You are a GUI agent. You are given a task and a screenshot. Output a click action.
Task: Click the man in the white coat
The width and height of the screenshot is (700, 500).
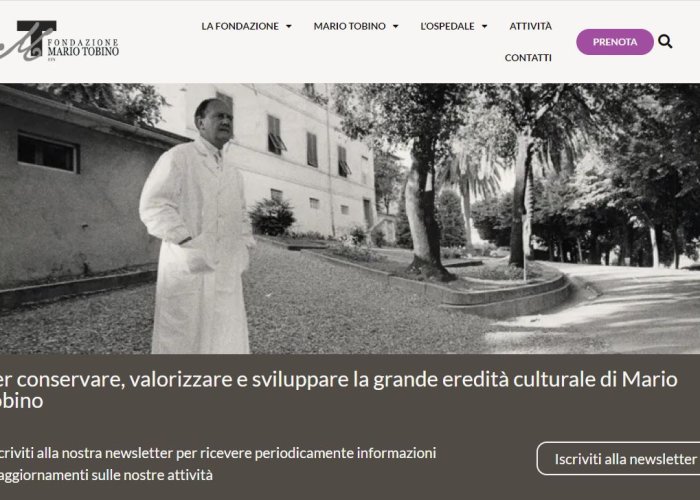198,227
